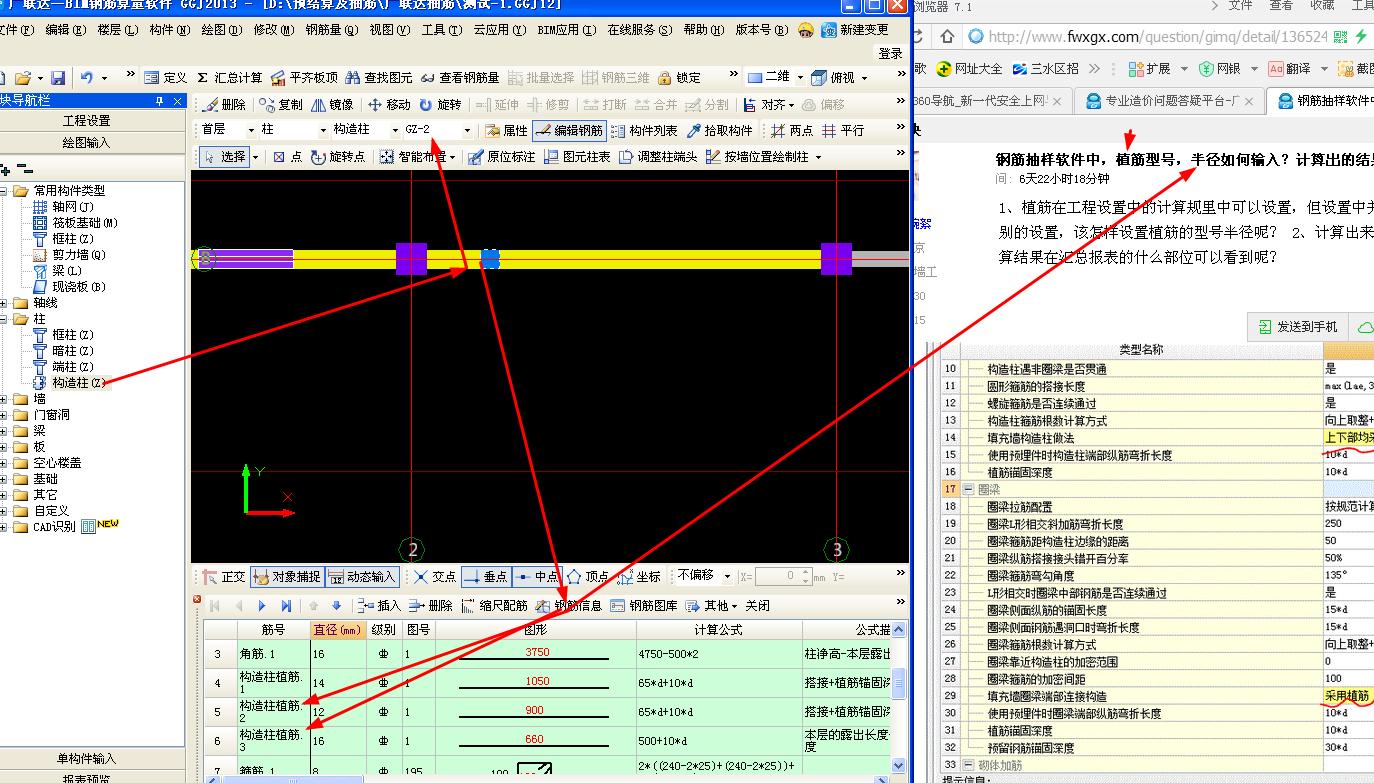Click the Undo arrow icon

(87, 77)
